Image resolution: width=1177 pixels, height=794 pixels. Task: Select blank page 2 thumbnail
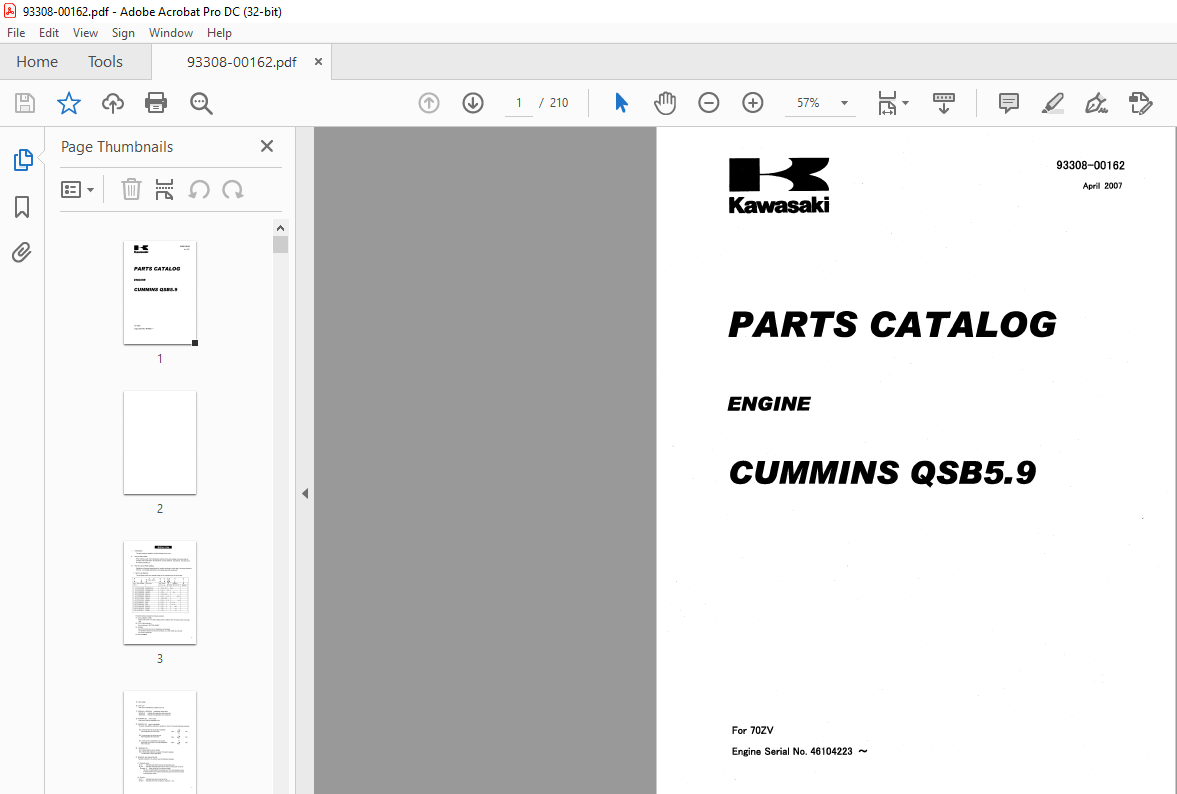point(160,443)
